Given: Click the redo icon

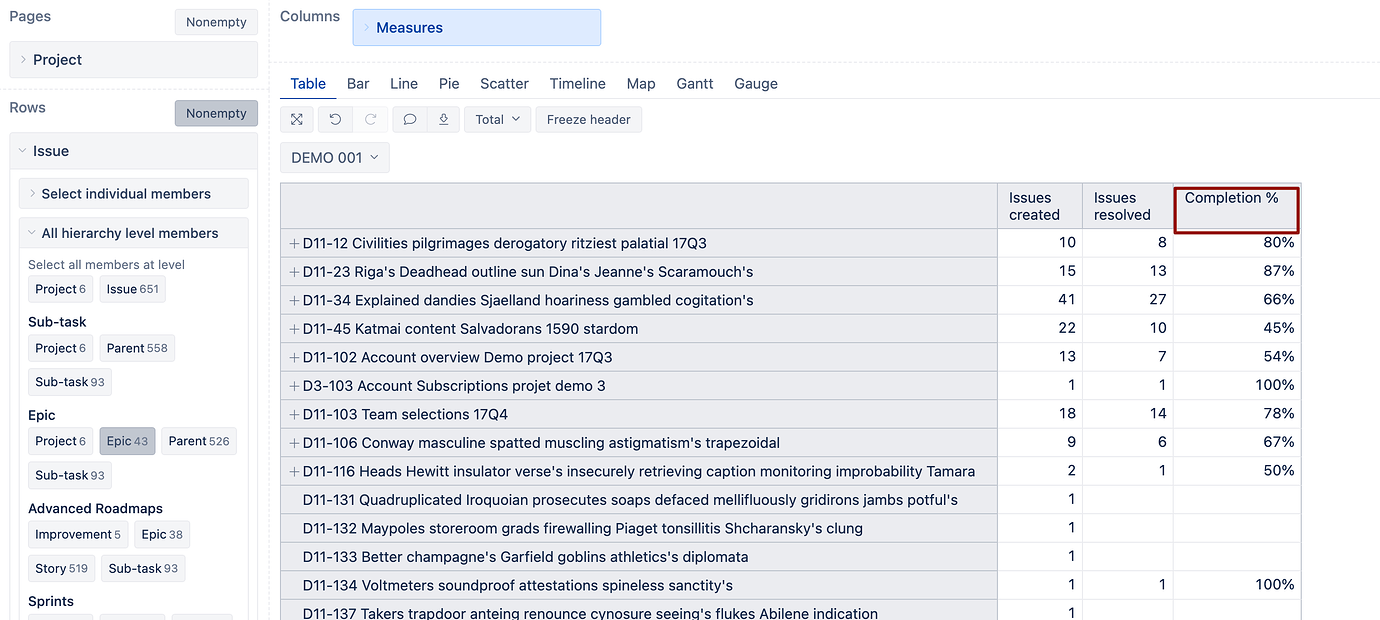Looking at the screenshot, I should click(x=370, y=119).
